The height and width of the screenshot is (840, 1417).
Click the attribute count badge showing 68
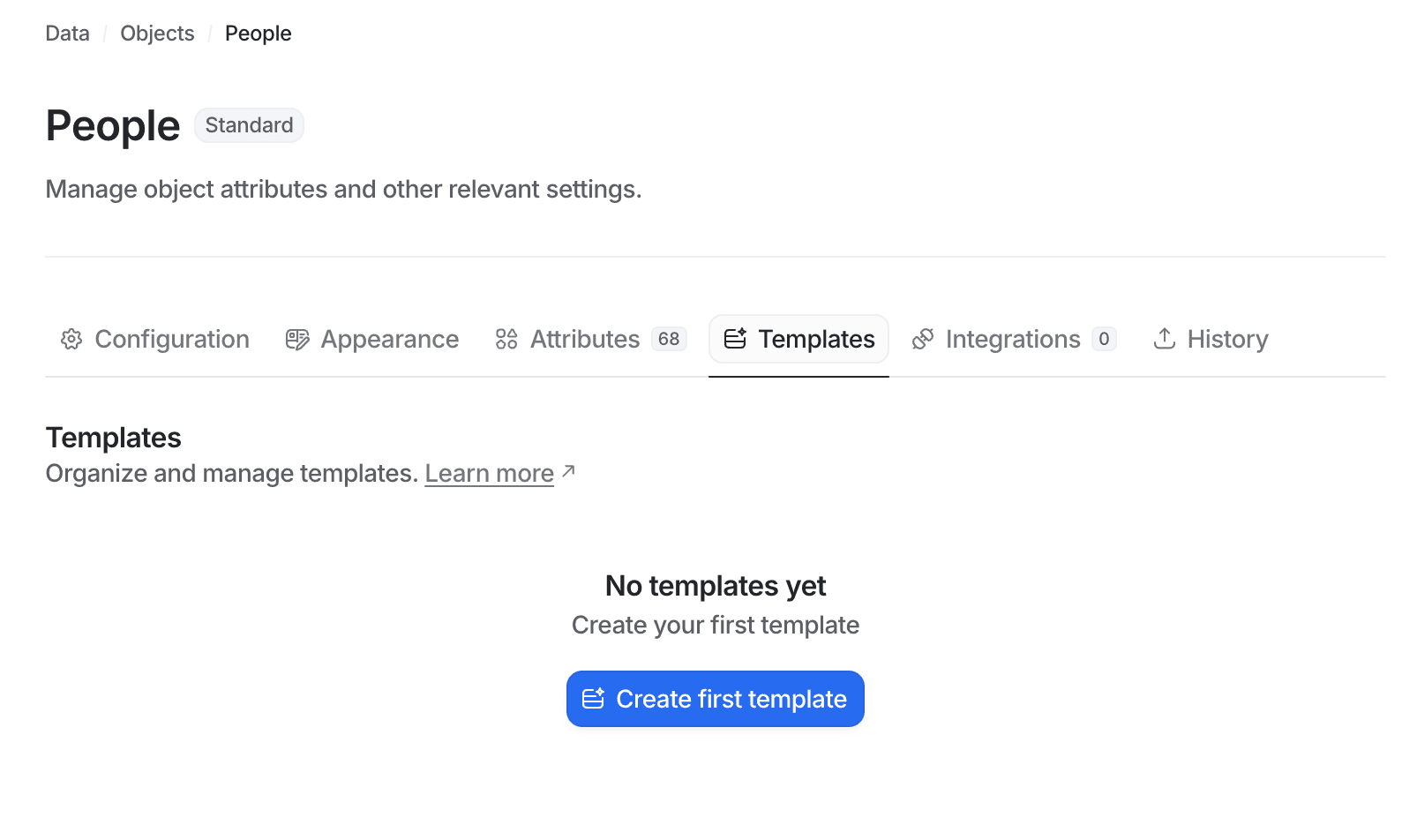(x=670, y=339)
